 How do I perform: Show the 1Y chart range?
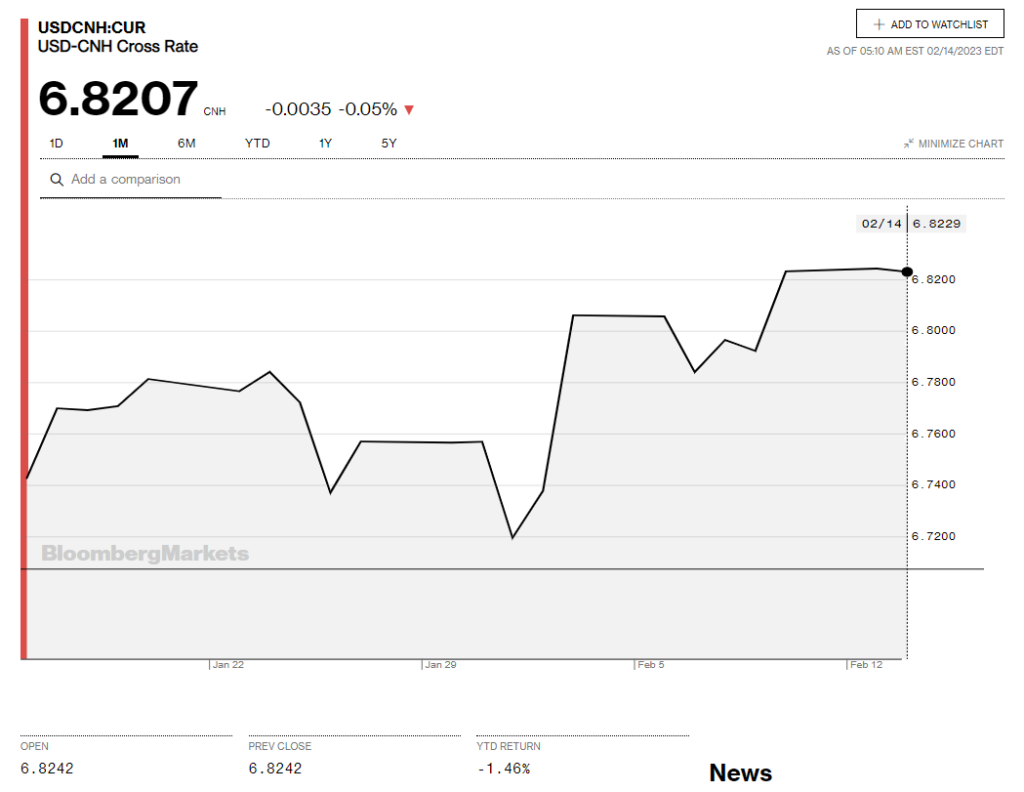[x=325, y=144]
